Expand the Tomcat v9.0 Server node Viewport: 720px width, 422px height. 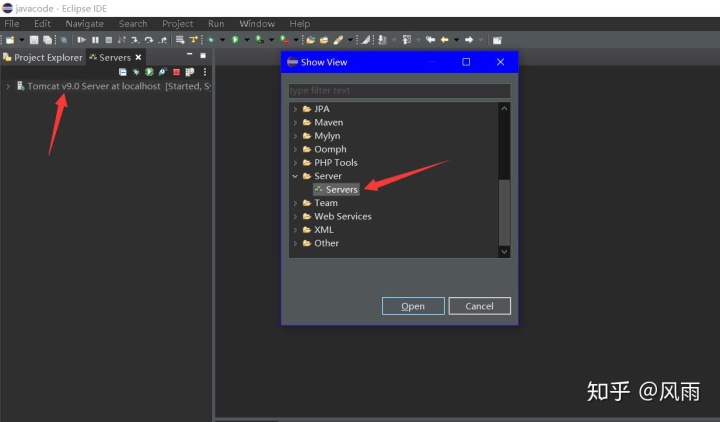coord(8,86)
